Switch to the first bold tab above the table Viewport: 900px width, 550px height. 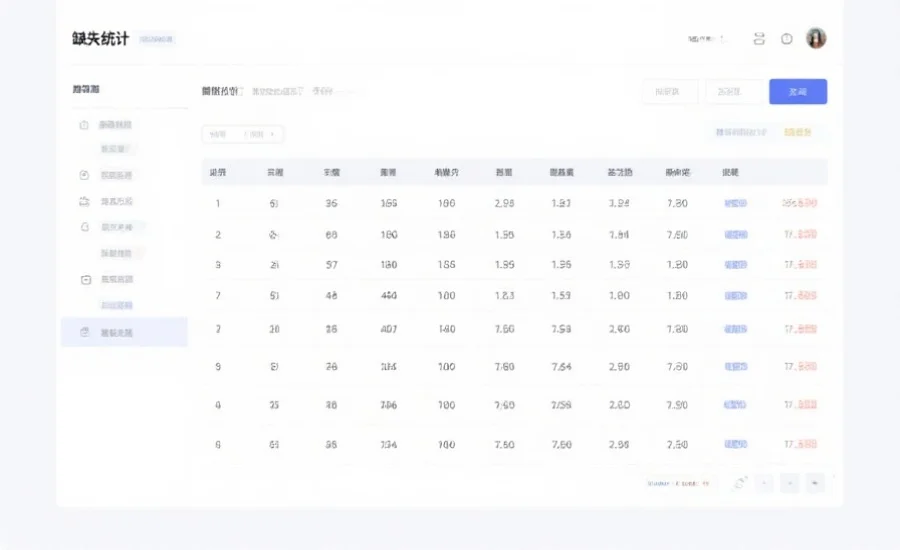pos(220,91)
